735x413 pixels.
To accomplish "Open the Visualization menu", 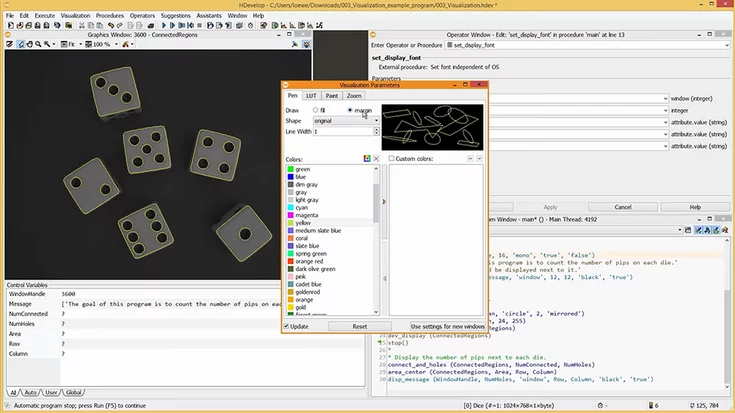I will click(75, 17).
